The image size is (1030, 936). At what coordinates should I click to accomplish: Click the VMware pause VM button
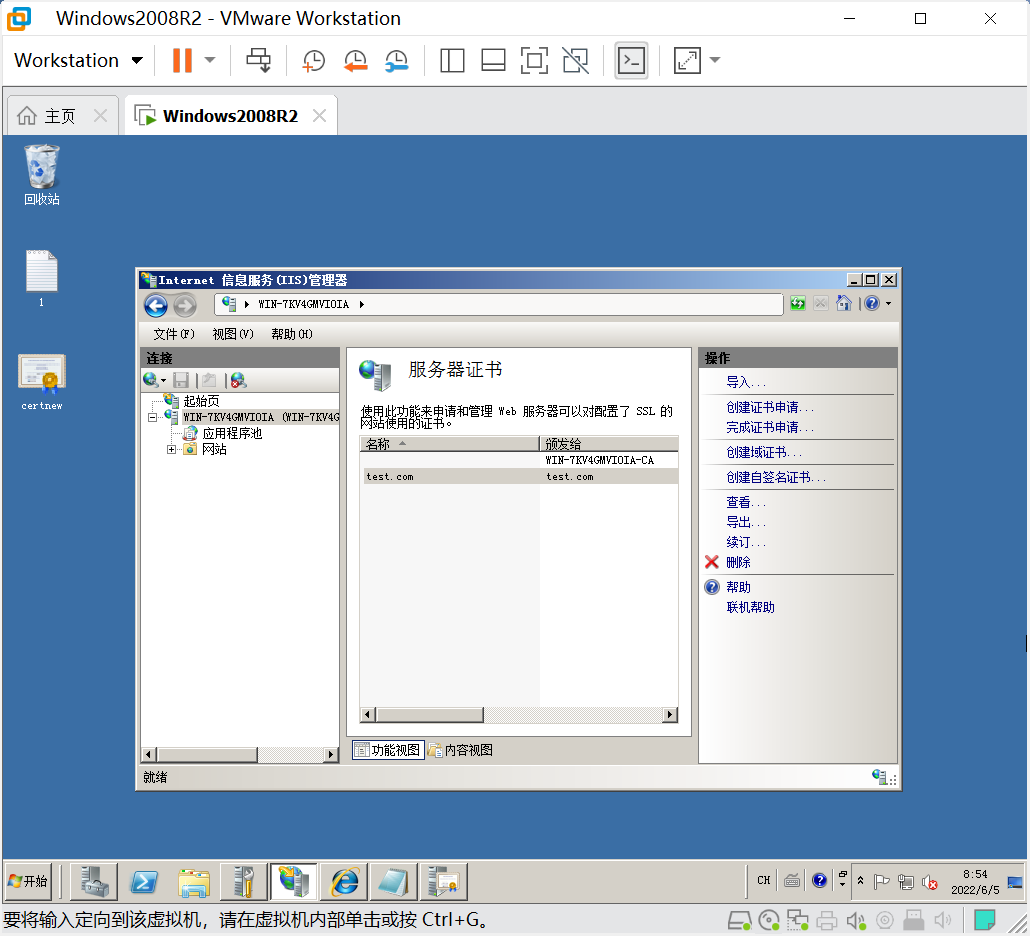182,60
